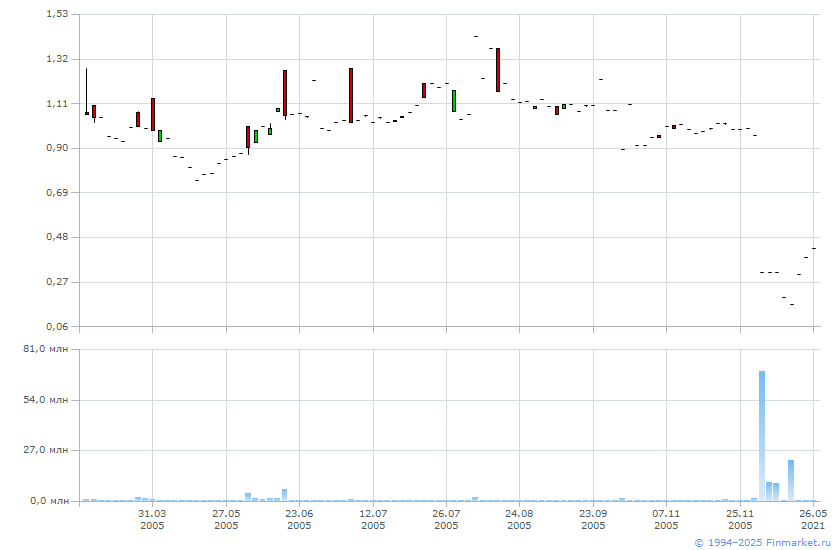Click the 07.11 2005 date label
The image size is (840, 550).
666,519
